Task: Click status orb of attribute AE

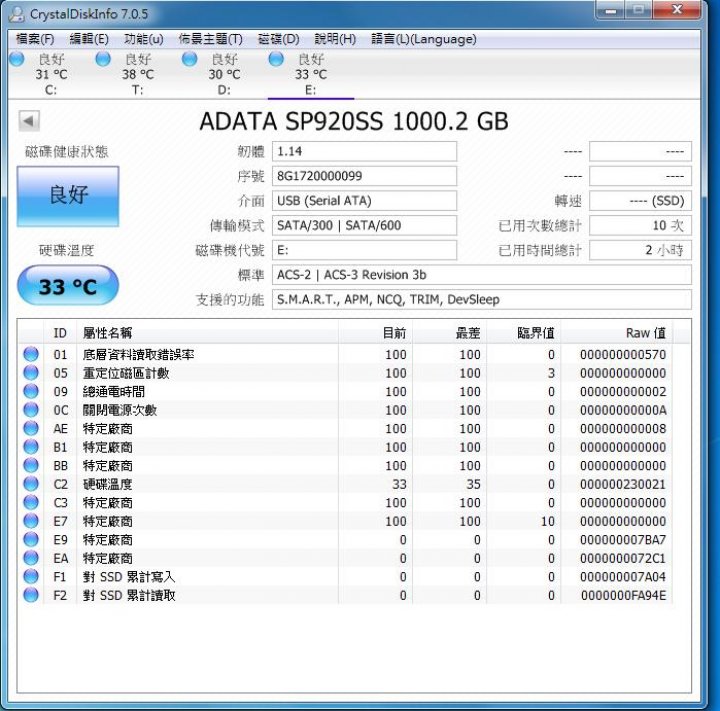Action: tap(31, 428)
